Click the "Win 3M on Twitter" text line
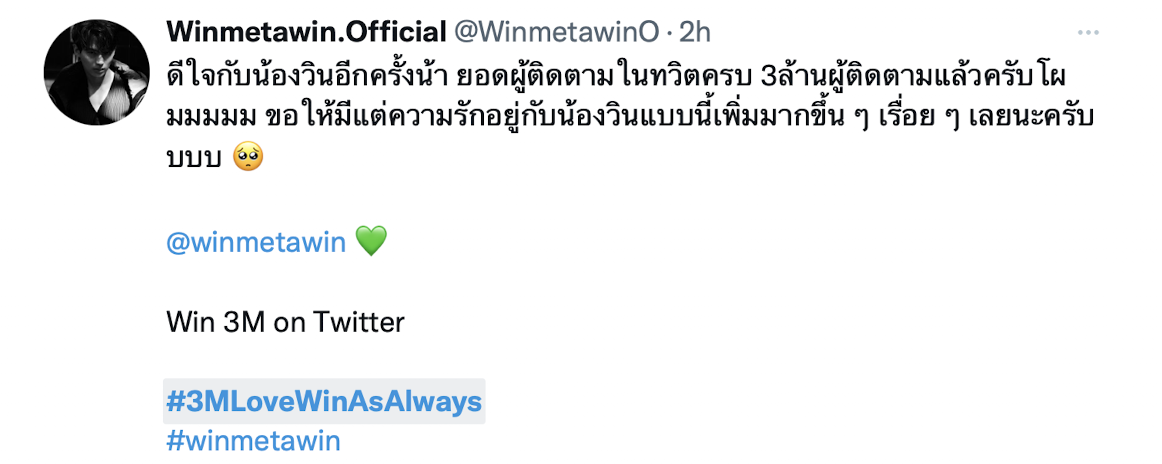The height and width of the screenshot is (464, 1162). (x=285, y=321)
